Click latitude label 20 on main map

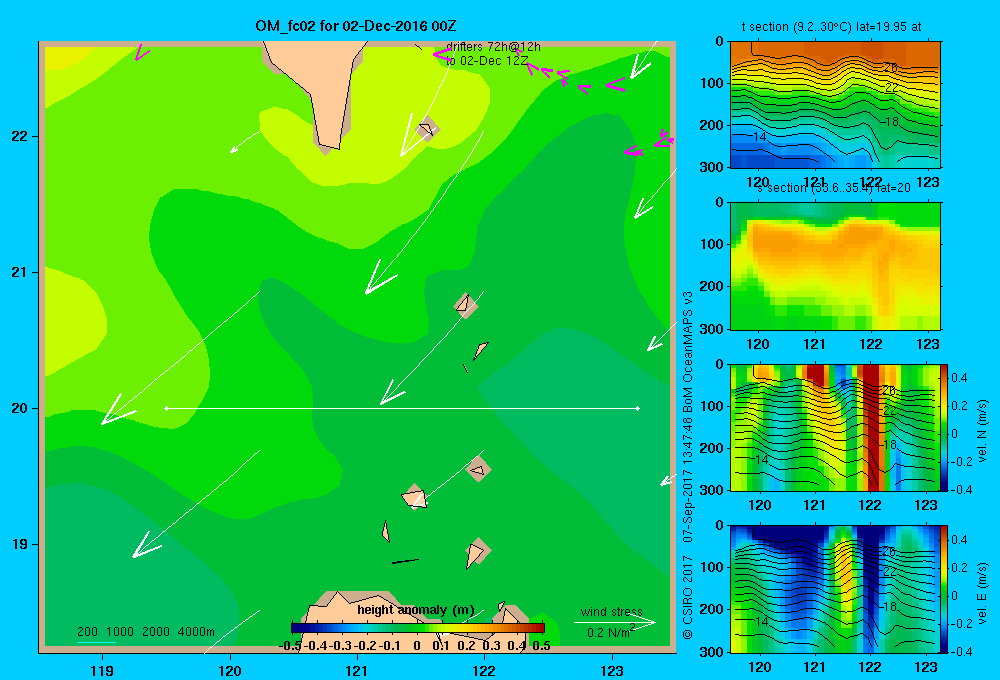(x=20, y=408)
